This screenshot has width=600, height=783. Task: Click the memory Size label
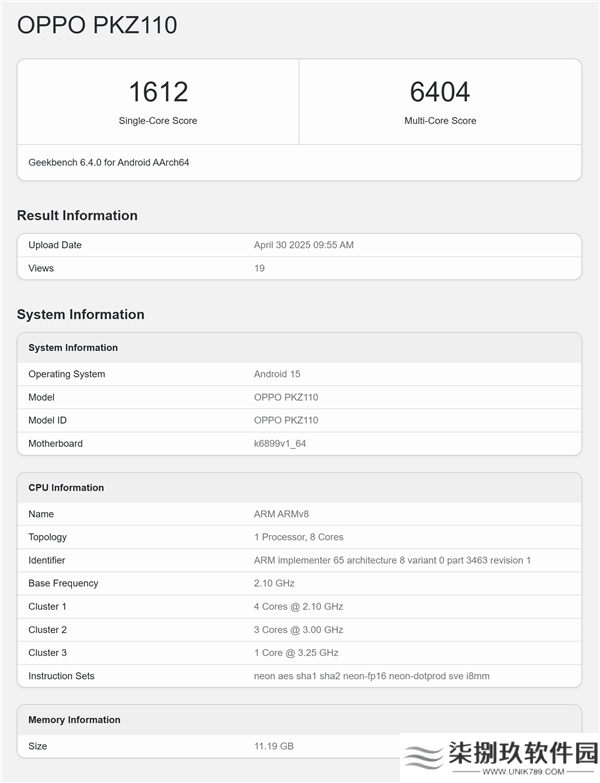click(x=37, y=746)
